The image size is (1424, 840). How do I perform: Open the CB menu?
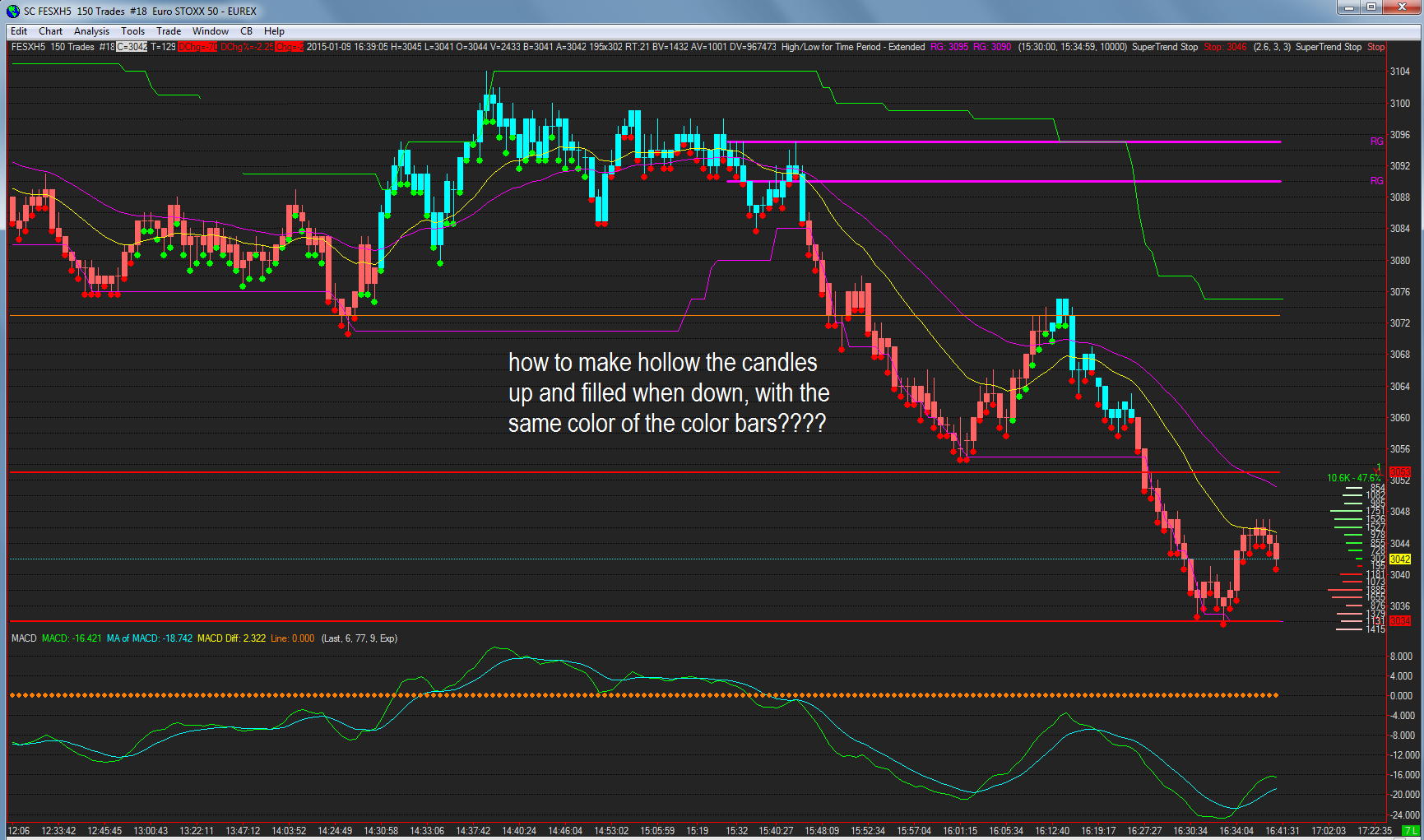point(246,31)
